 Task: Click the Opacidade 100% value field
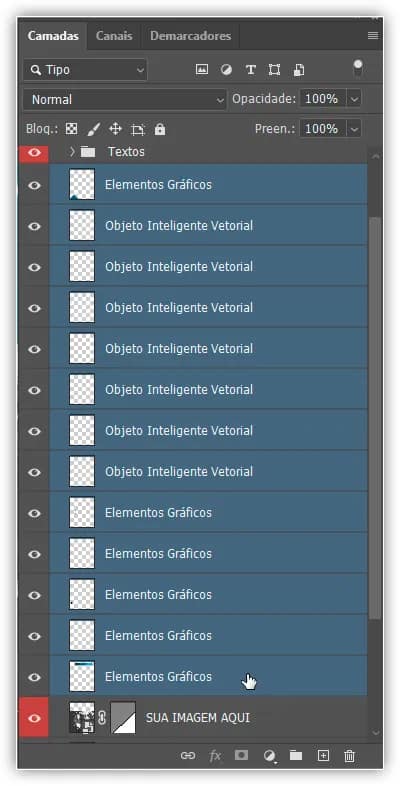tap(322, 99)
